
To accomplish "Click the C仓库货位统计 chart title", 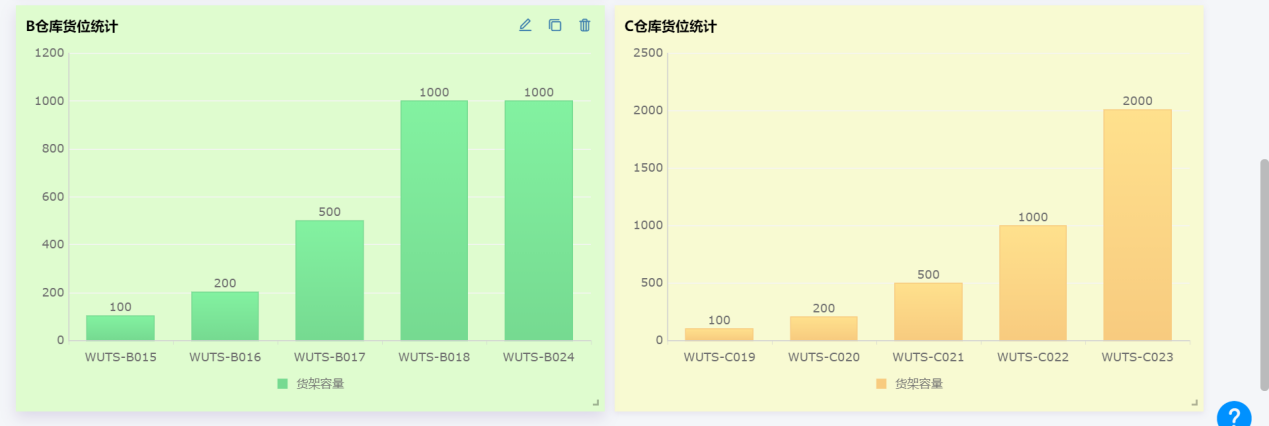I will (670, 27).
